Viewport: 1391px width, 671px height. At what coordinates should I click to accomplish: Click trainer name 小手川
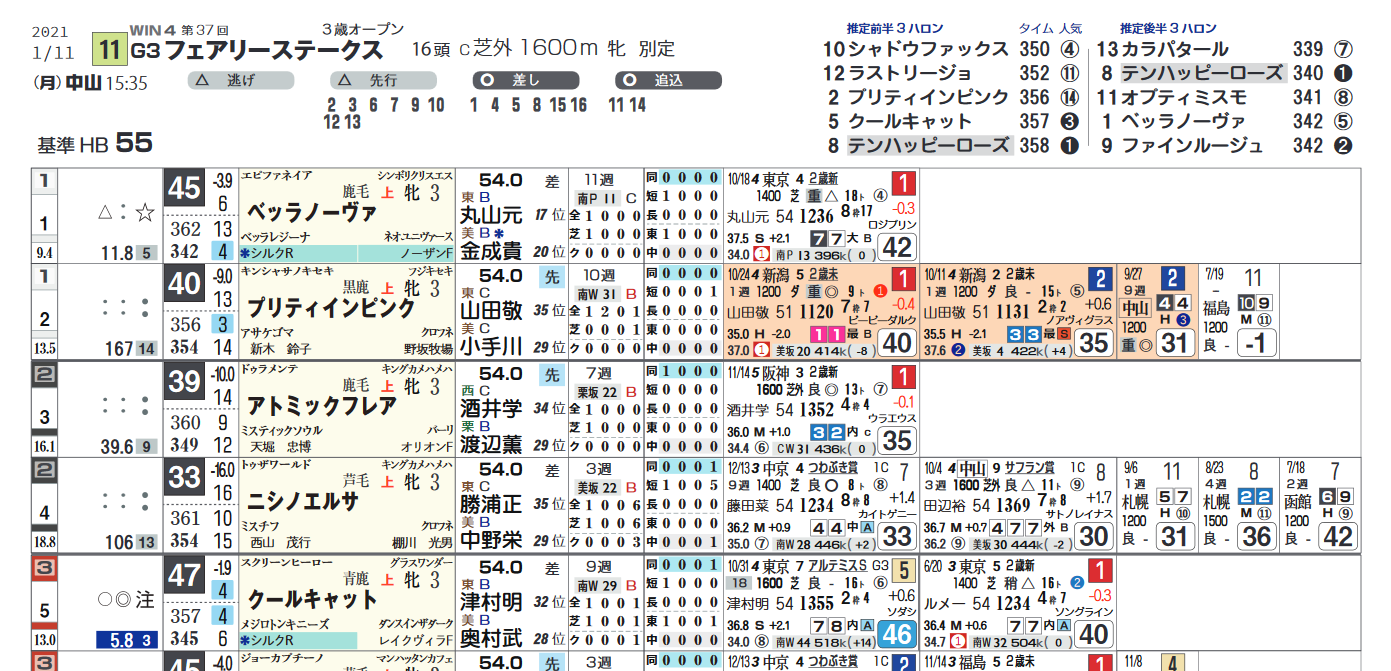[x=491, y=347]
